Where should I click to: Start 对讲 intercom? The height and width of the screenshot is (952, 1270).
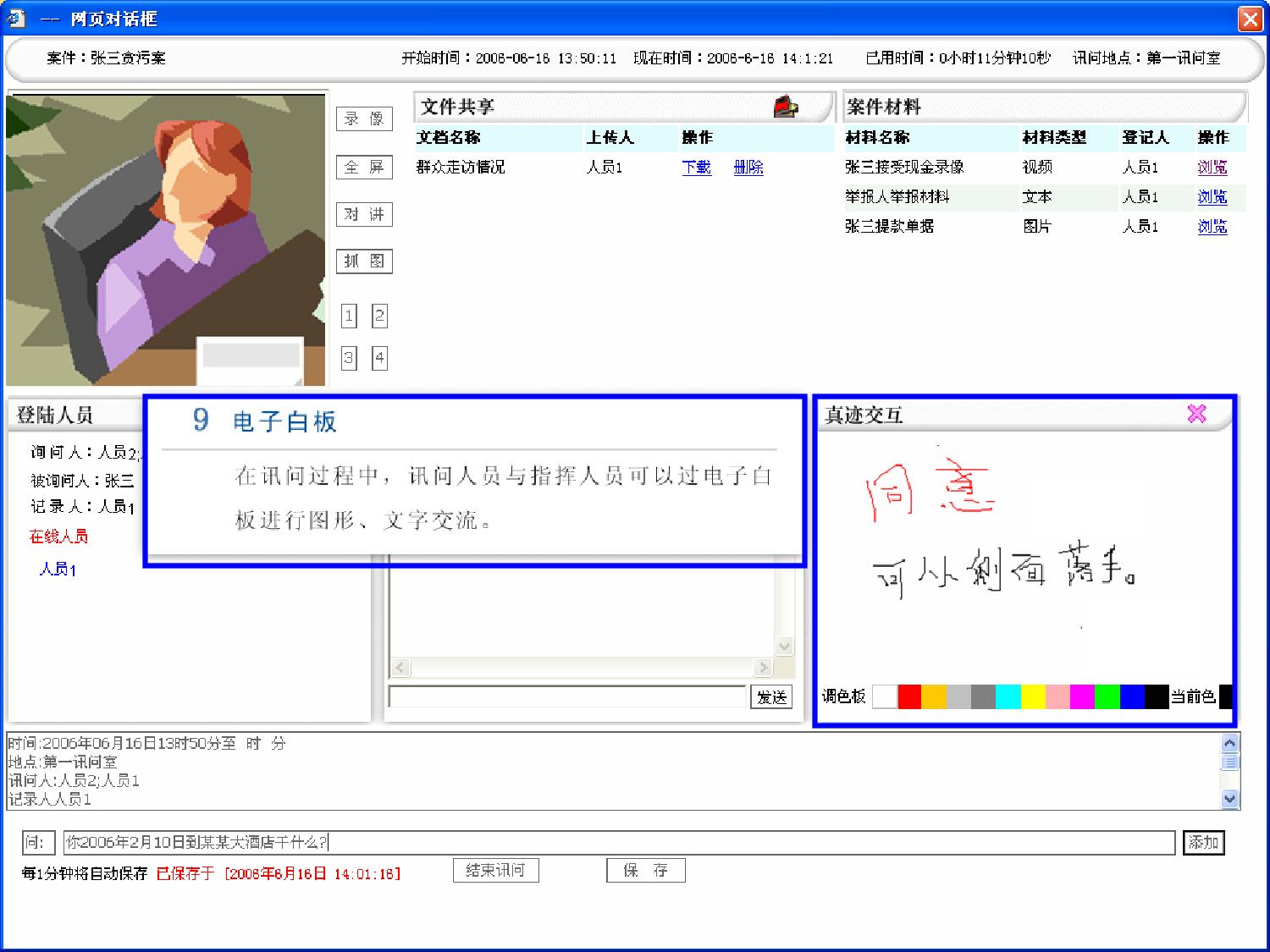(364, 214)
